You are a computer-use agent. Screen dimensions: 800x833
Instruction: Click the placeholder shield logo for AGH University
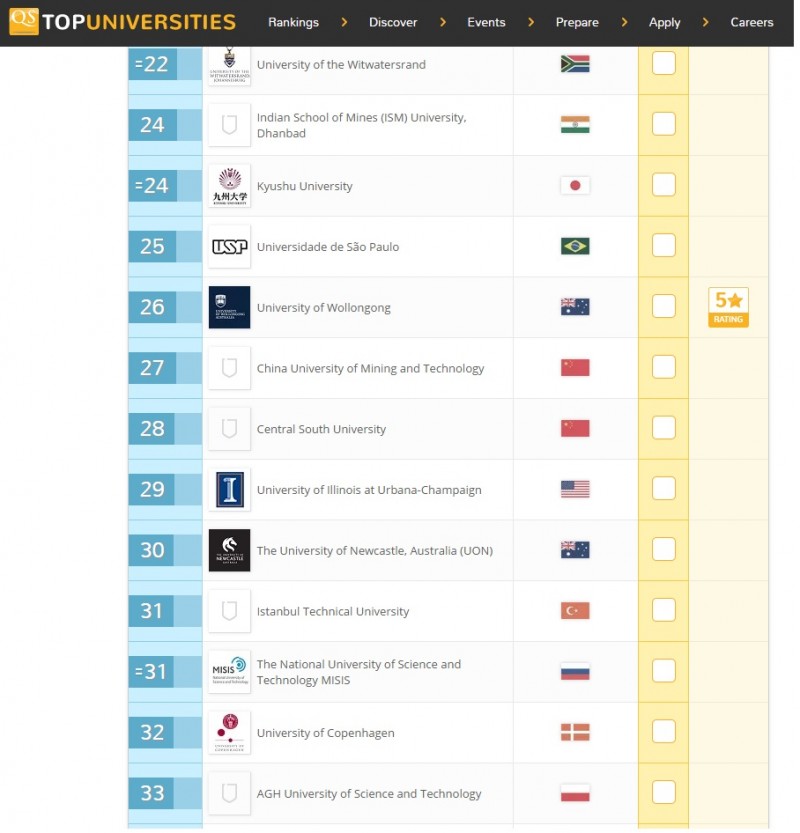[229, 794]
